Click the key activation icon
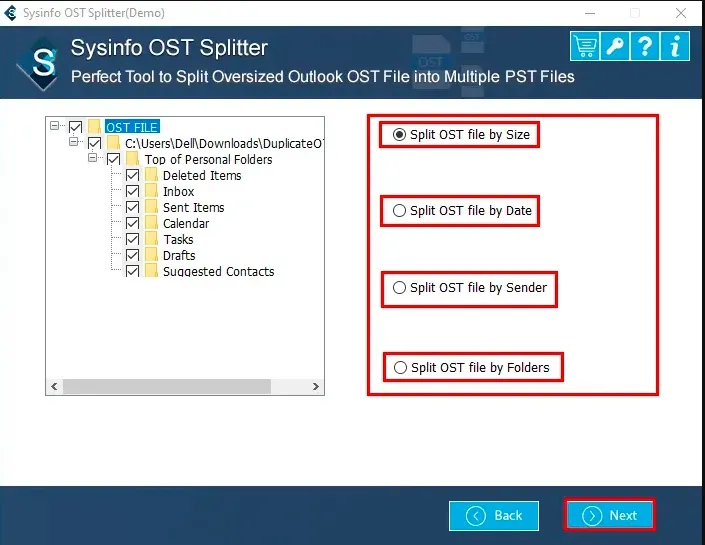 click(x=615, y=46)
